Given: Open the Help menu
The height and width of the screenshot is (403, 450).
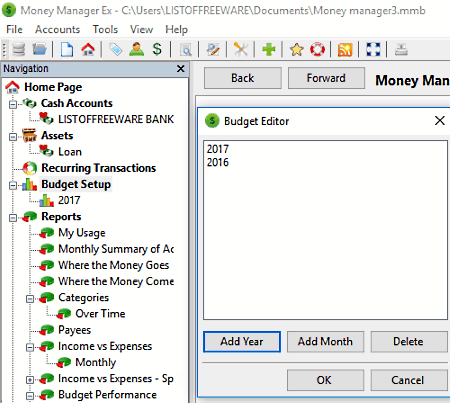Looking at the screenshot, I should point(176,29).
